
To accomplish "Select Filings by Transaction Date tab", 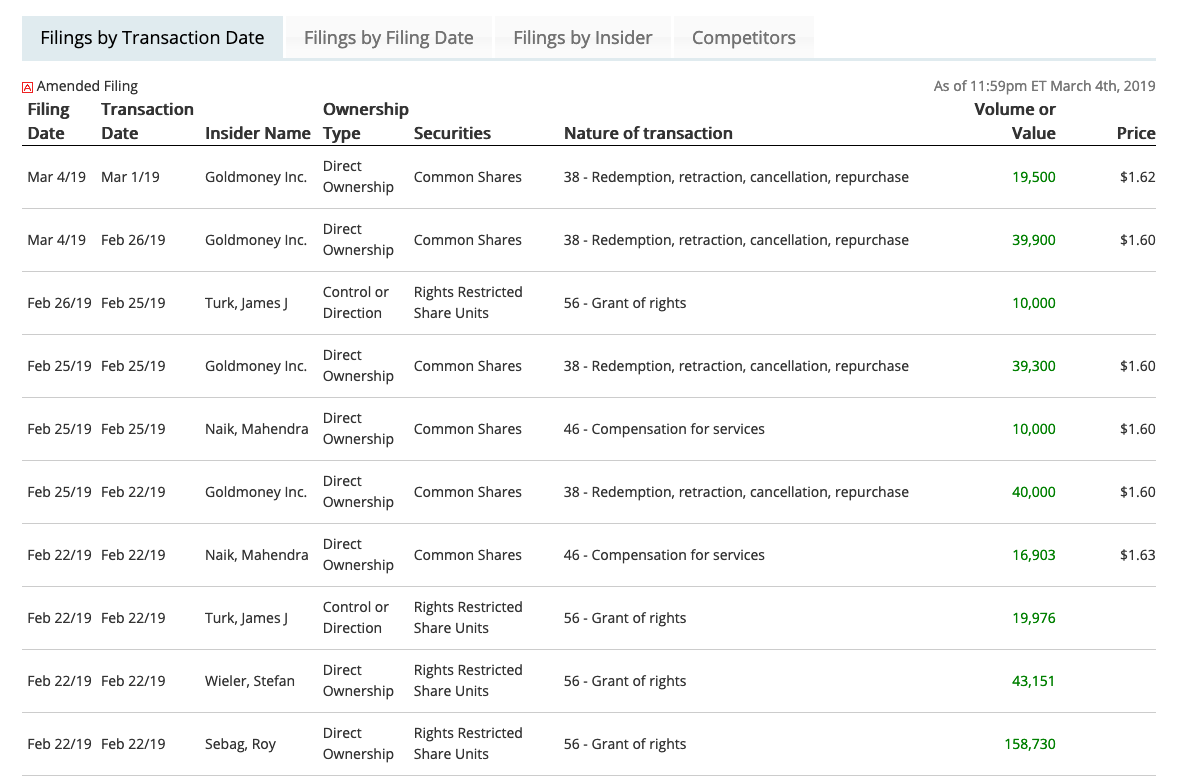I will 152,38.
